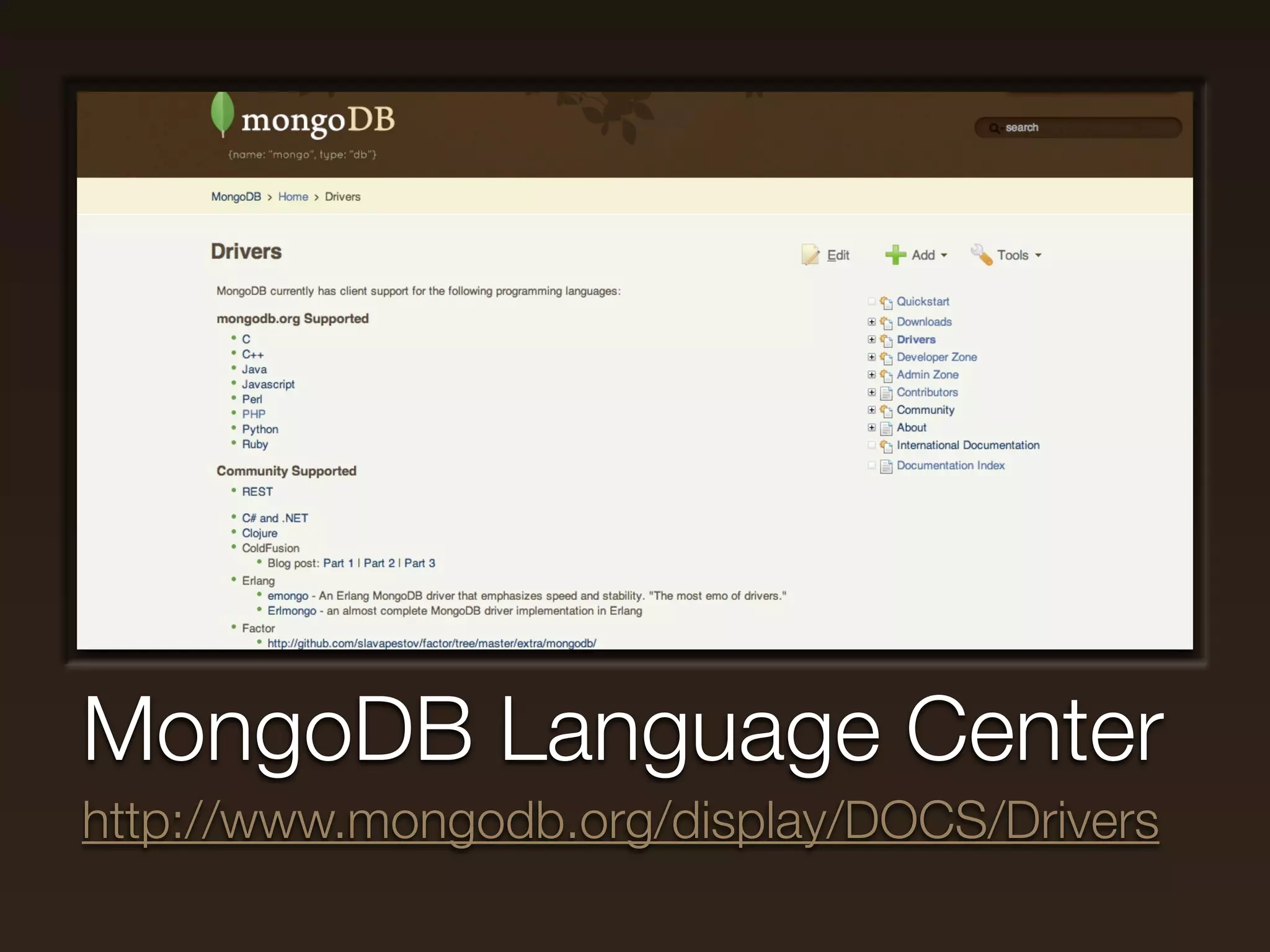Image resolution: width=1270 pixels, height=952 pixels.
Task: Open the Community sidebar link
Action: tap(925, 410)
